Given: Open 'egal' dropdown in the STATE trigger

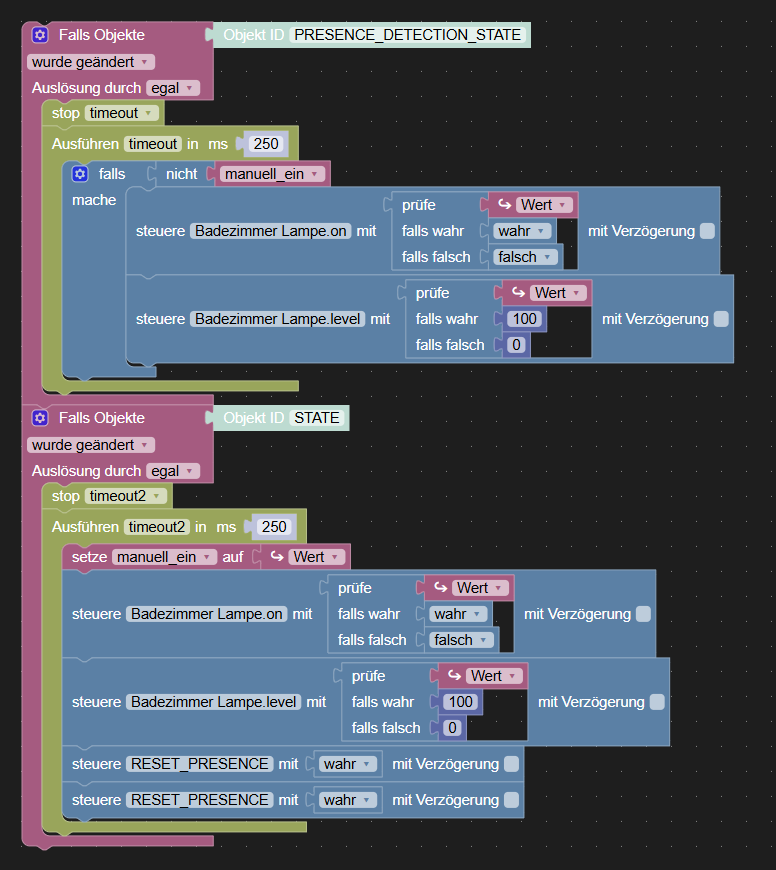Looking at the screenshot, I should (x=173, y=471).
